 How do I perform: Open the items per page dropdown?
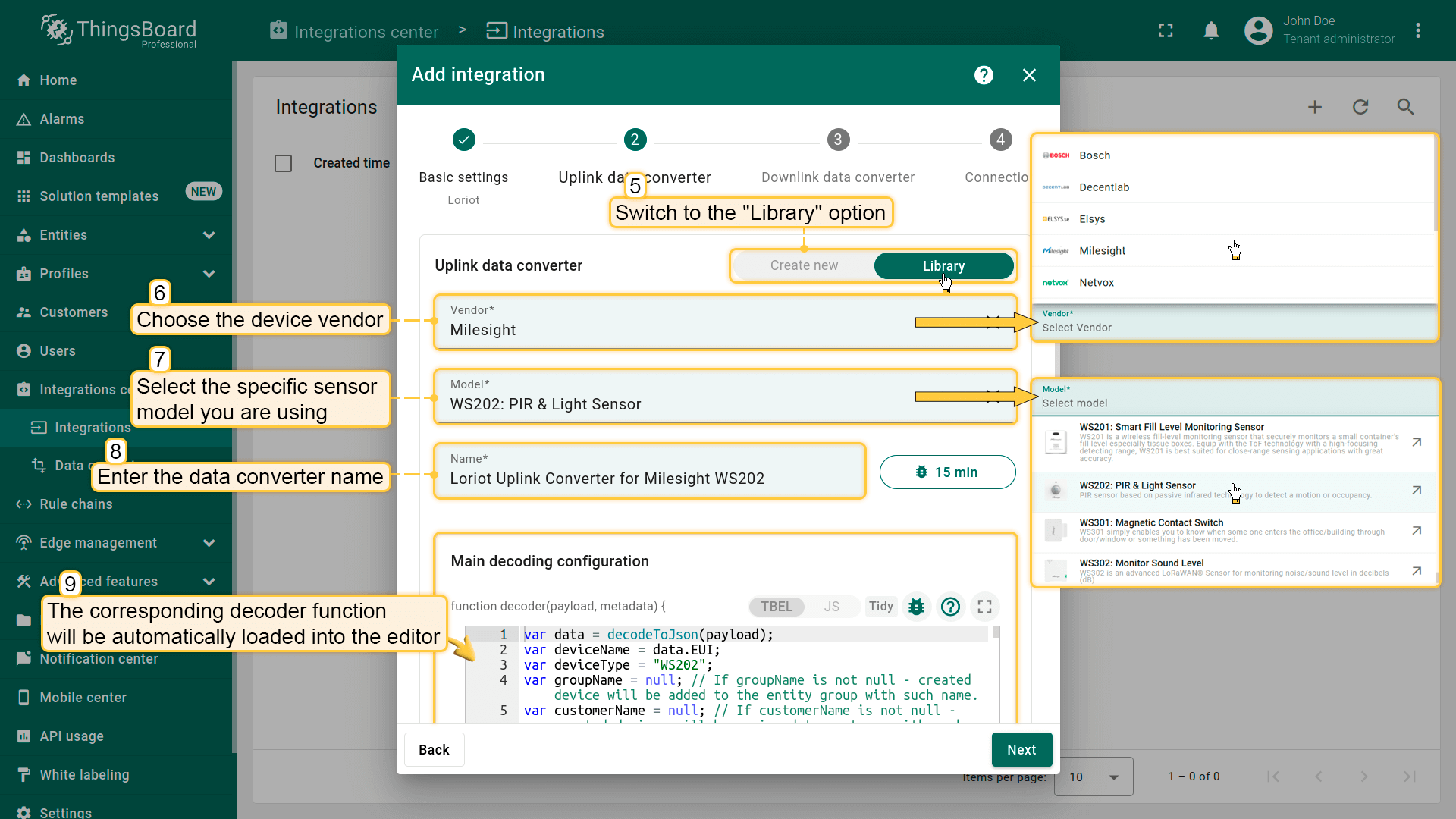[1094, 777]
